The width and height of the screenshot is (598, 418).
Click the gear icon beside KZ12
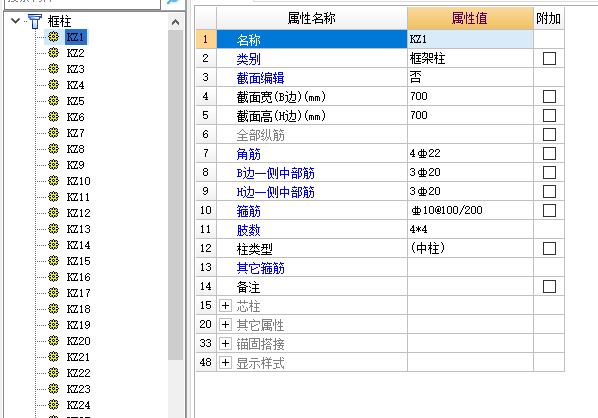53,213
